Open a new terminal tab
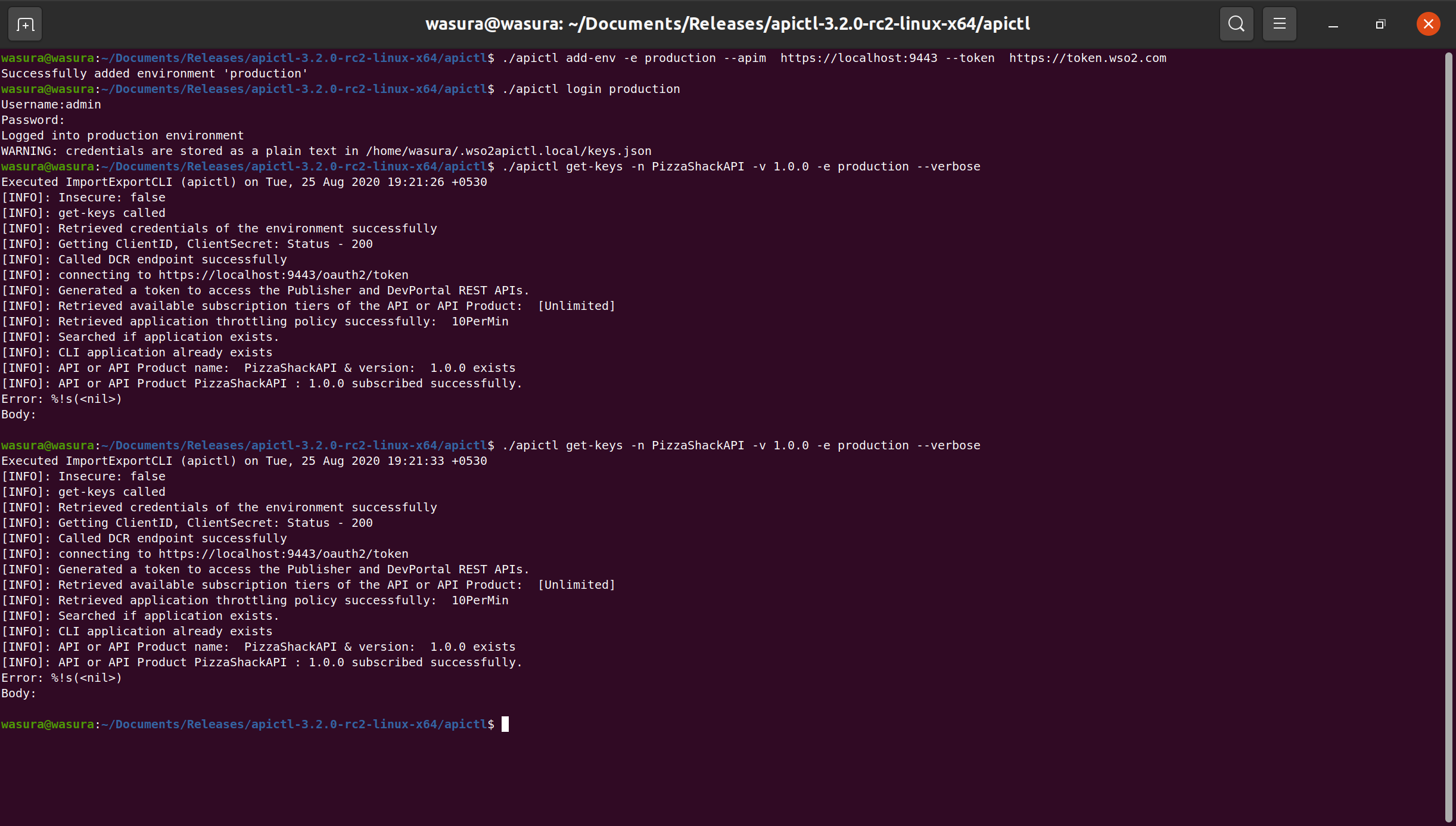This screenshot has height=826, width=1456. 24,24
